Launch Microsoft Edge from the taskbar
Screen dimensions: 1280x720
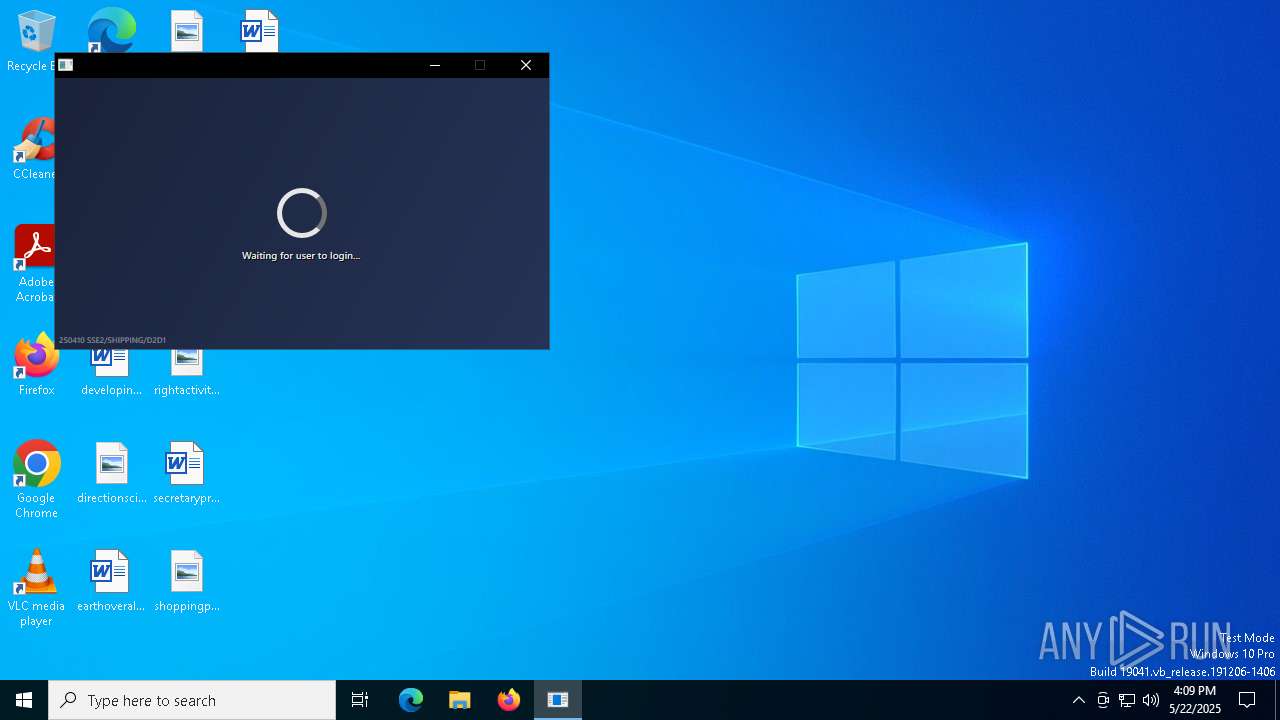pyautogui.click(x=411, y=700)
